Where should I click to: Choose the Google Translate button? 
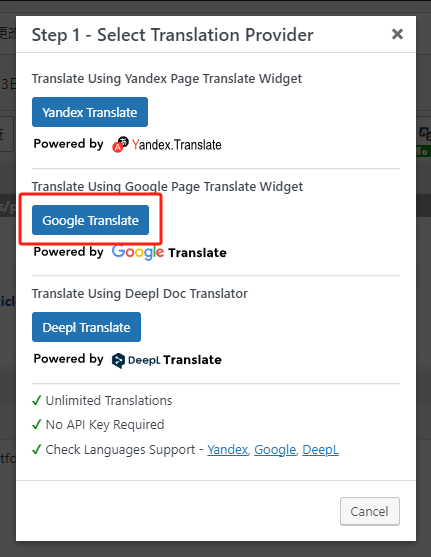click(90, 220)
